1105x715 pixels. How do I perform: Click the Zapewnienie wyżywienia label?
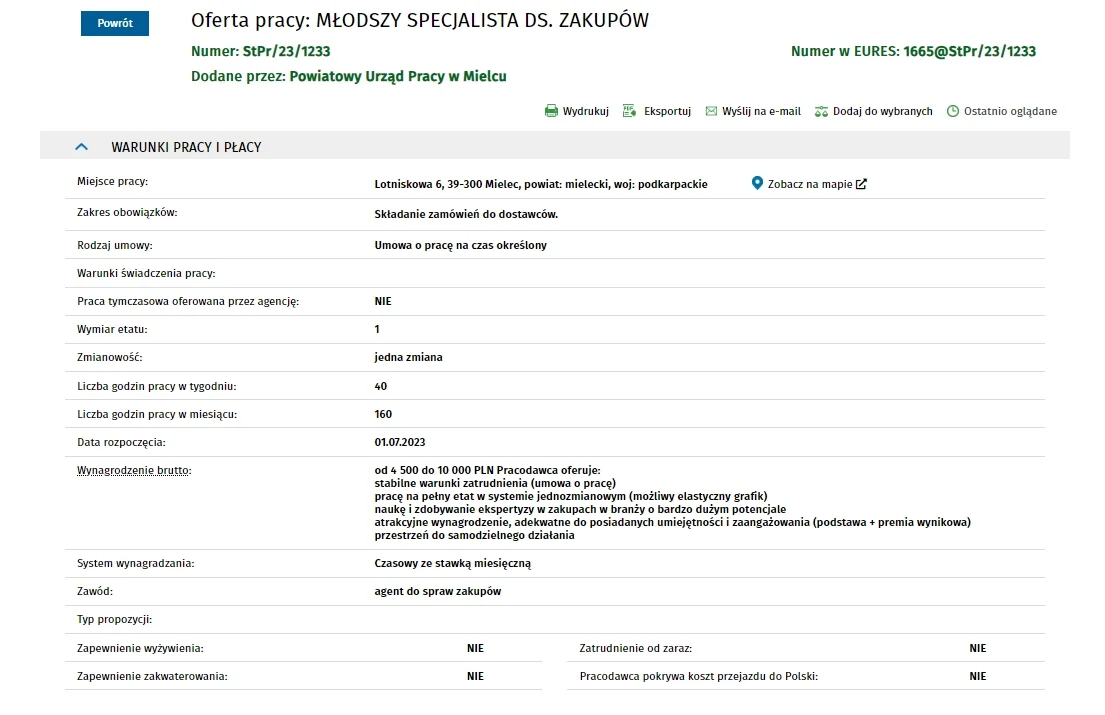click(x=140, y=648)
